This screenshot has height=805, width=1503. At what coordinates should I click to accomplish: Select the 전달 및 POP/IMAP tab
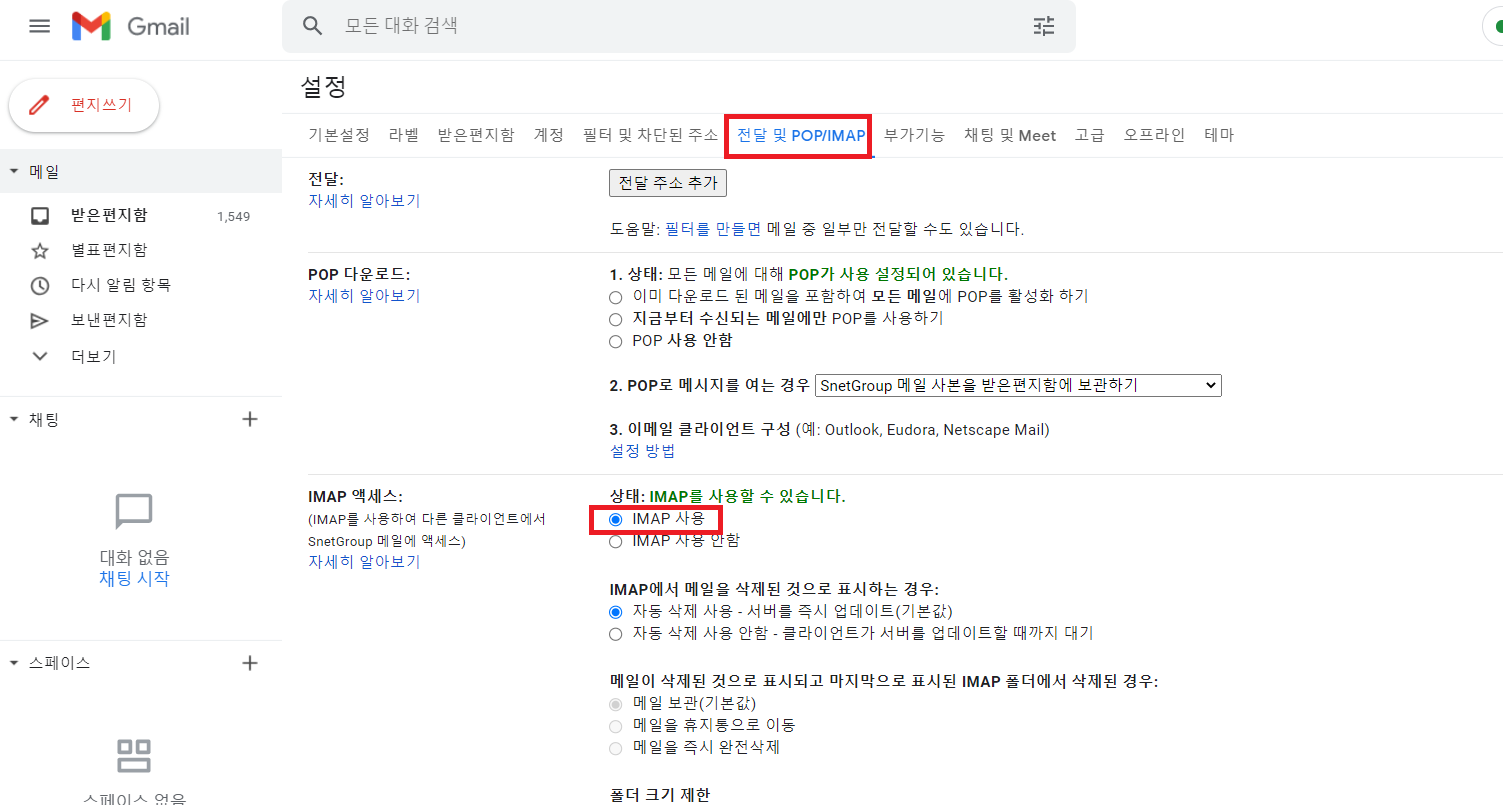801,135
